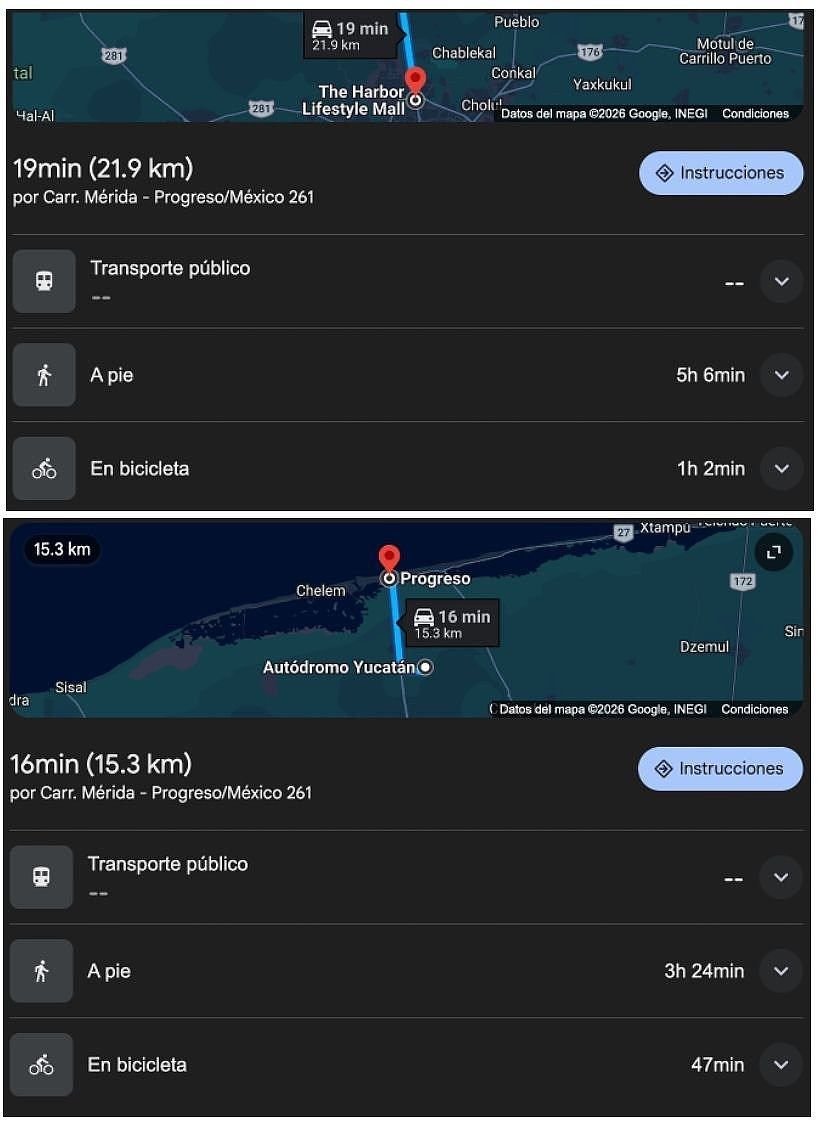This screenshot has width=822, height=1126.
Task: Click the bicycle icon in the bottom panel
Action: coord(41,1065)
